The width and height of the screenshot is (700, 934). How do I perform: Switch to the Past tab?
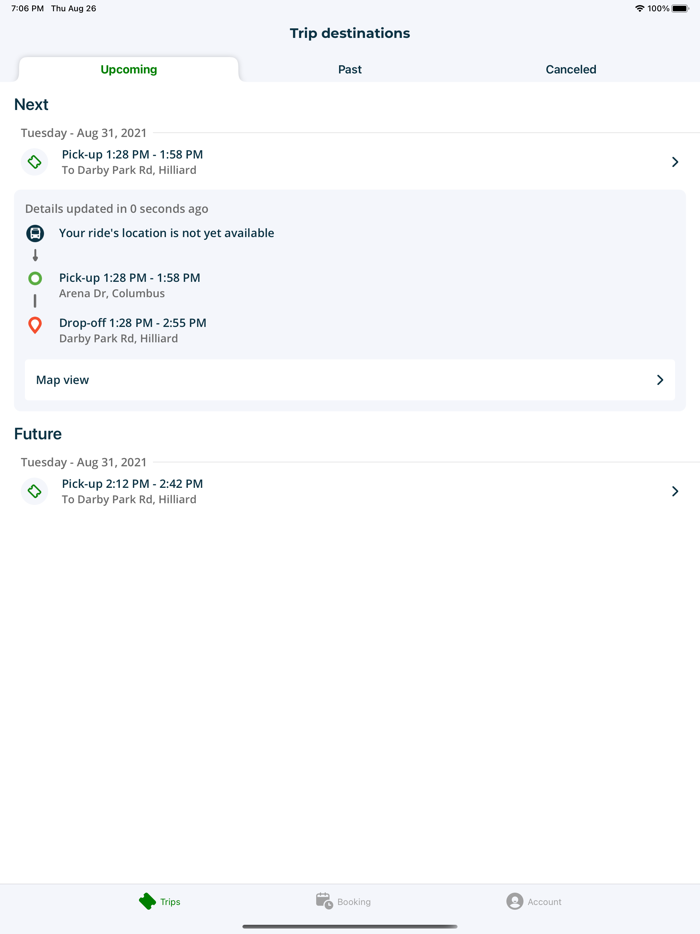coord(350,69)
